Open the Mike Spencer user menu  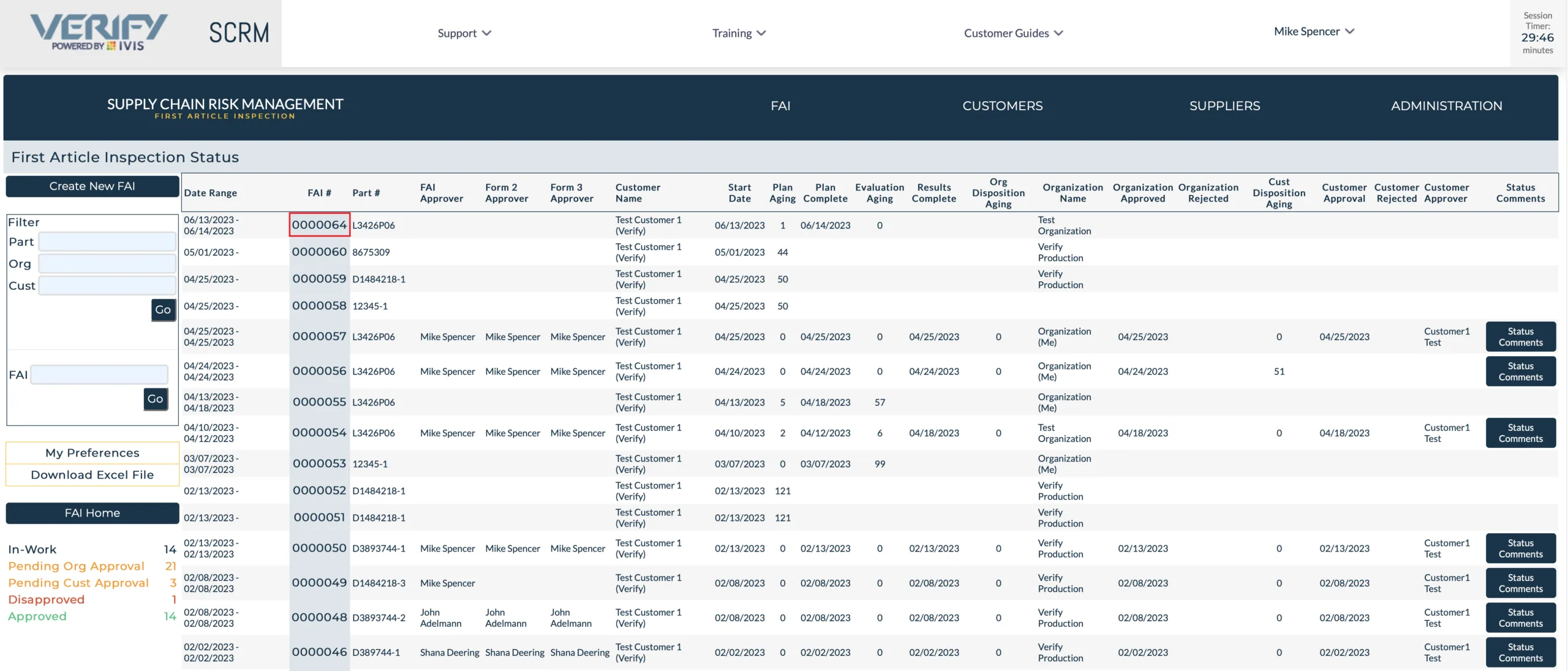(x=1314, y=31)
